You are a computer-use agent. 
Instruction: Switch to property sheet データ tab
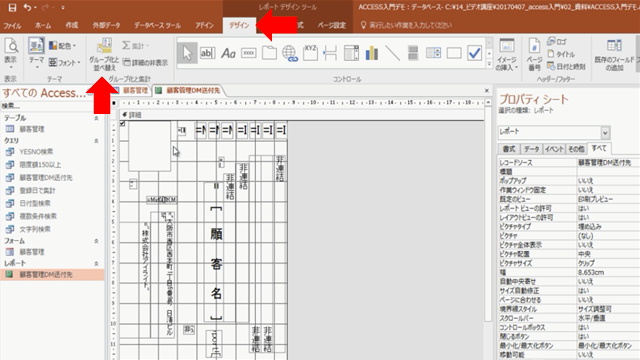pyautogui.click(x=531, y=149)
